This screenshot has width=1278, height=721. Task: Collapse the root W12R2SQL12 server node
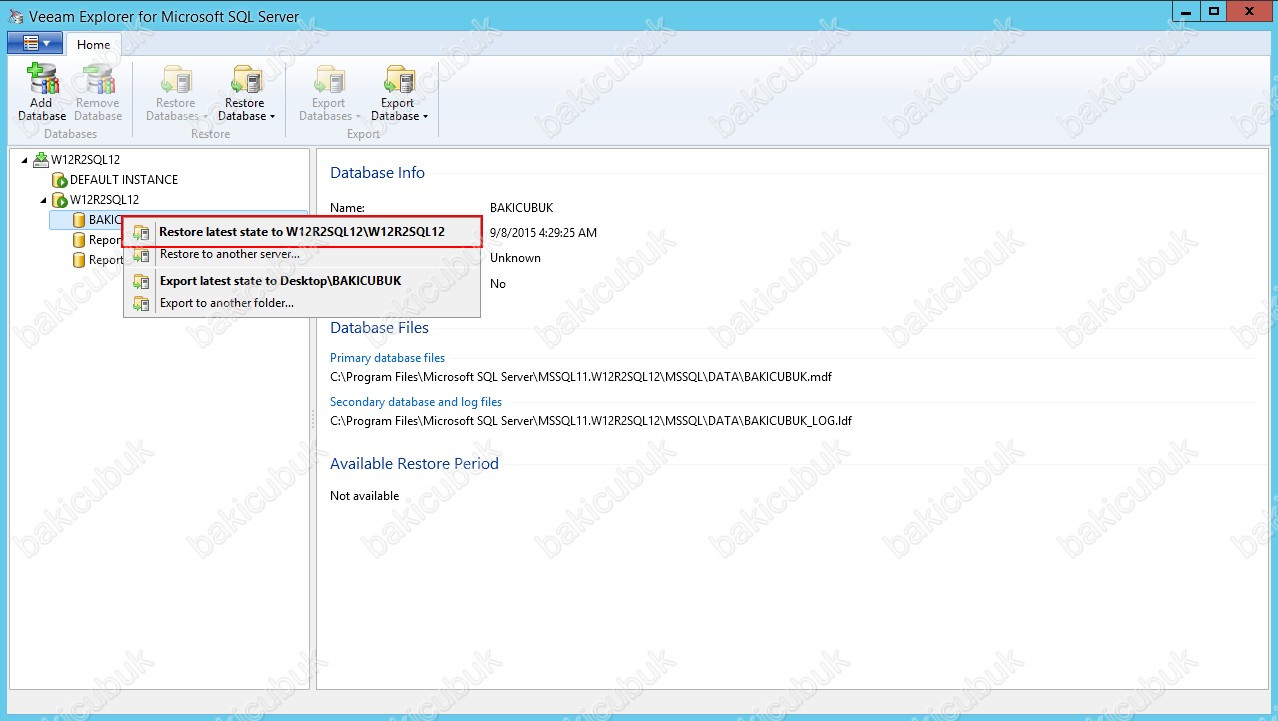coord(24,160)
